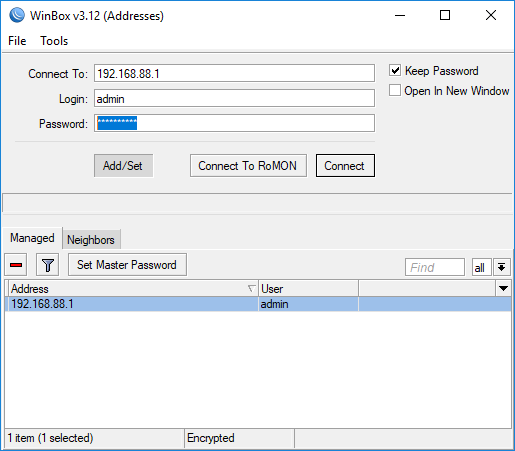Close the WinBox window
The width and height of the screenshot is (515, 451).
point(491,15)
